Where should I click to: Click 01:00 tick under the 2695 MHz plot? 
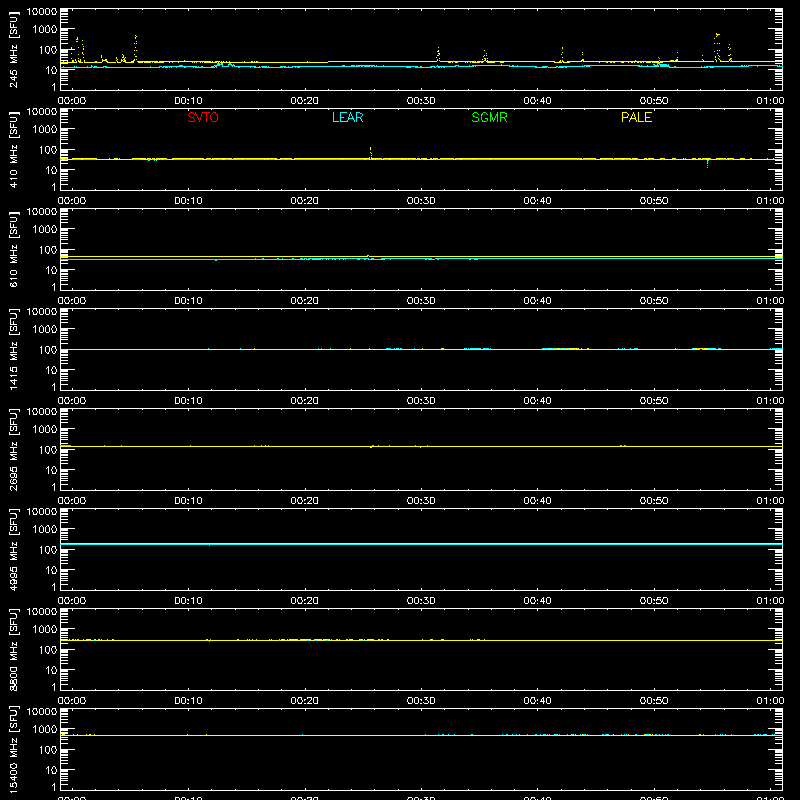click(x=770, y=501)
